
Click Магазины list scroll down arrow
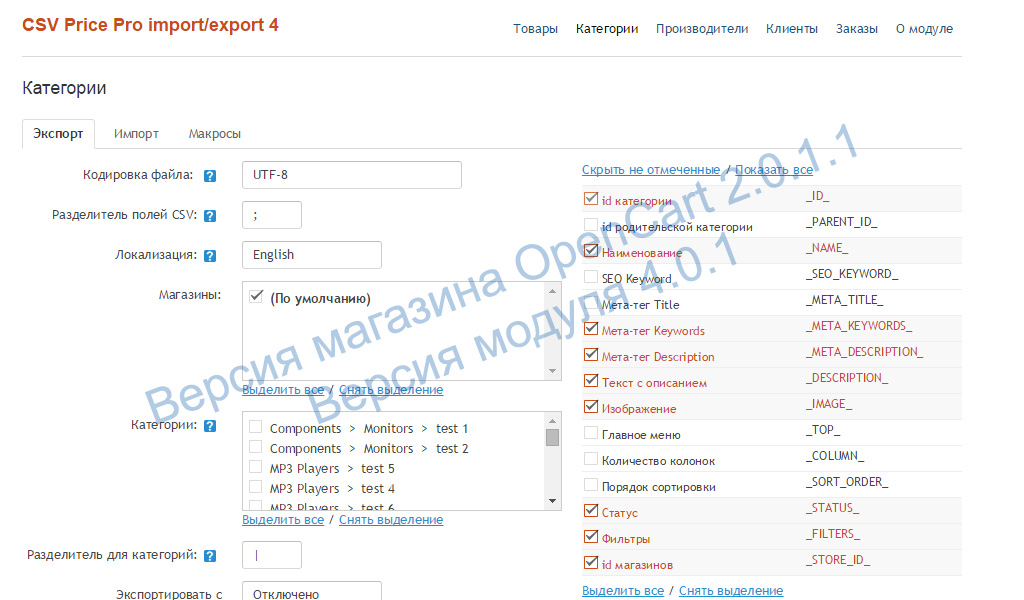pos(552,371)
